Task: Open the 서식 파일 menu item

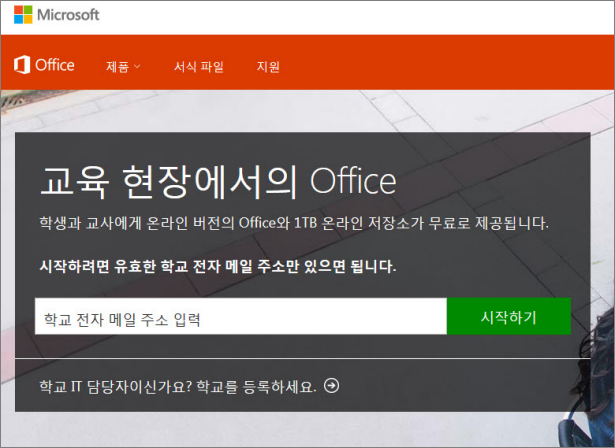Action: (199, 67)
